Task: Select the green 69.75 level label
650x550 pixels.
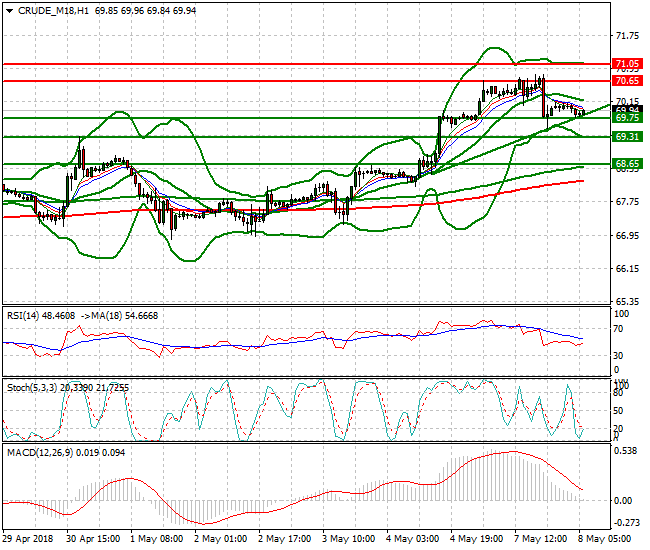Action: tap(627, 118)
